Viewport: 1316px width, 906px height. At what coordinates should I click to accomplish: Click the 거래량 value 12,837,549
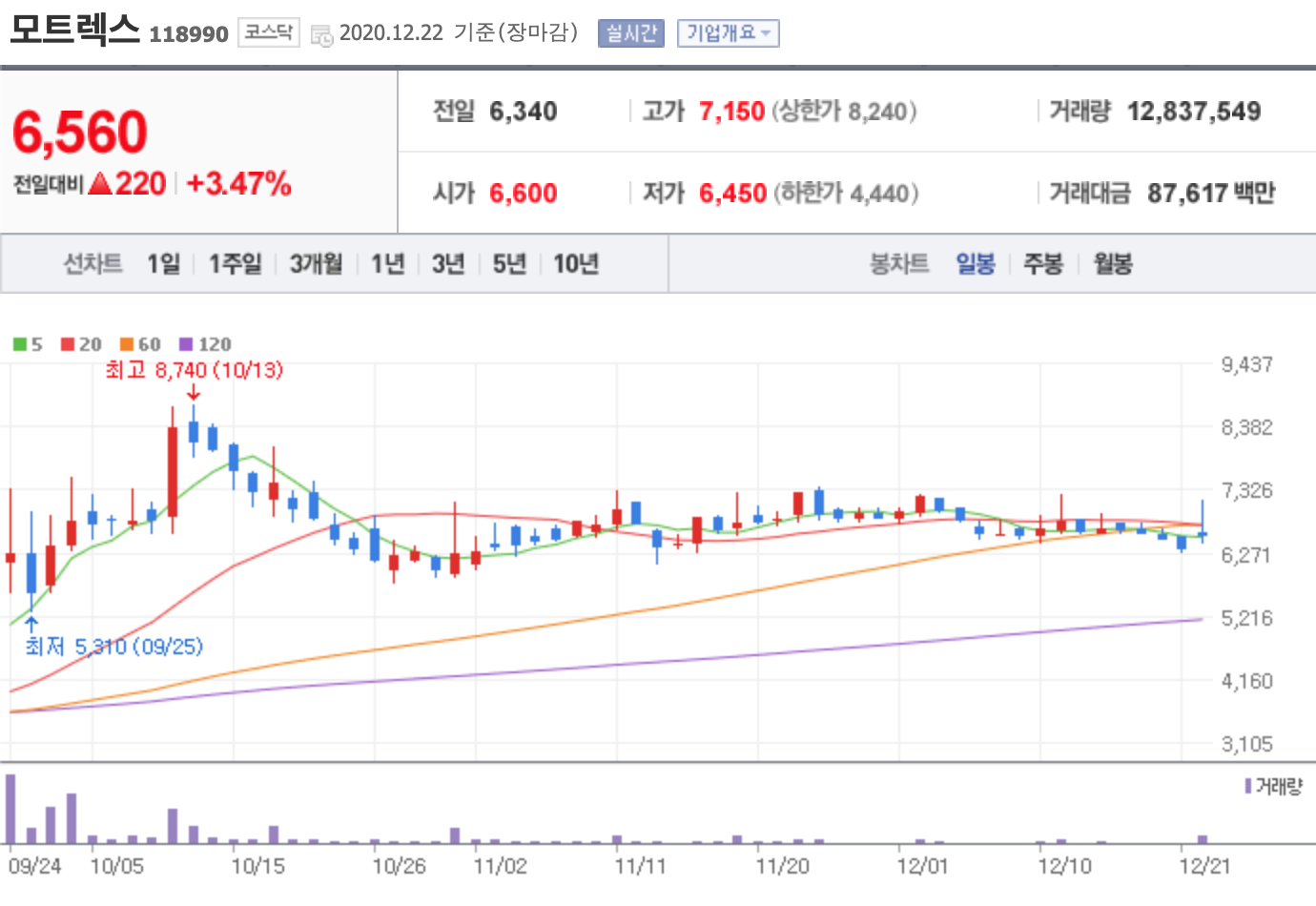coord(1194,112)
